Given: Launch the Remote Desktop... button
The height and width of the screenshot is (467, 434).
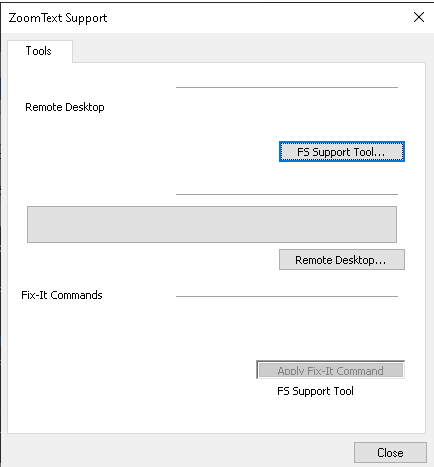Looking at the screenshot, I should (342, 260).
